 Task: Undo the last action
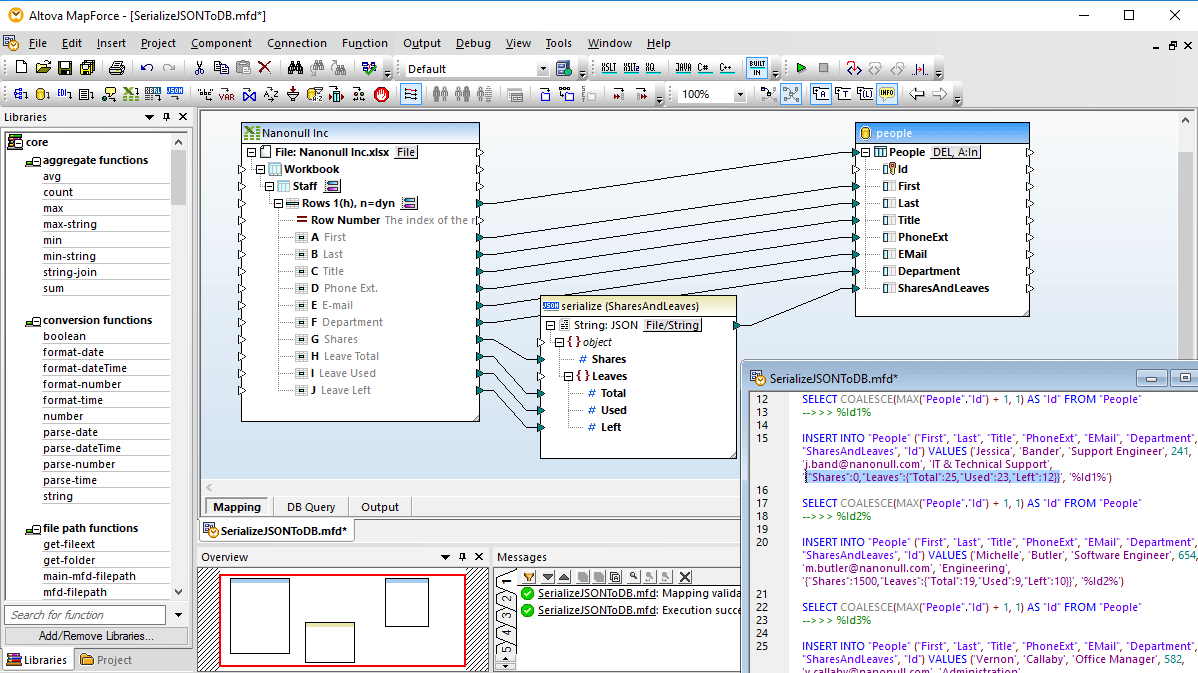147,68
